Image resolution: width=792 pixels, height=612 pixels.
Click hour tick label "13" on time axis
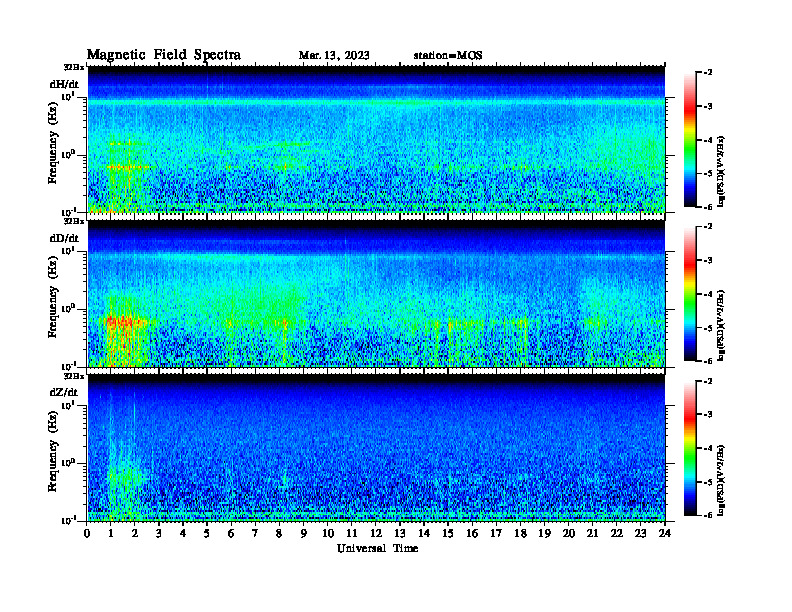point(400,533)
